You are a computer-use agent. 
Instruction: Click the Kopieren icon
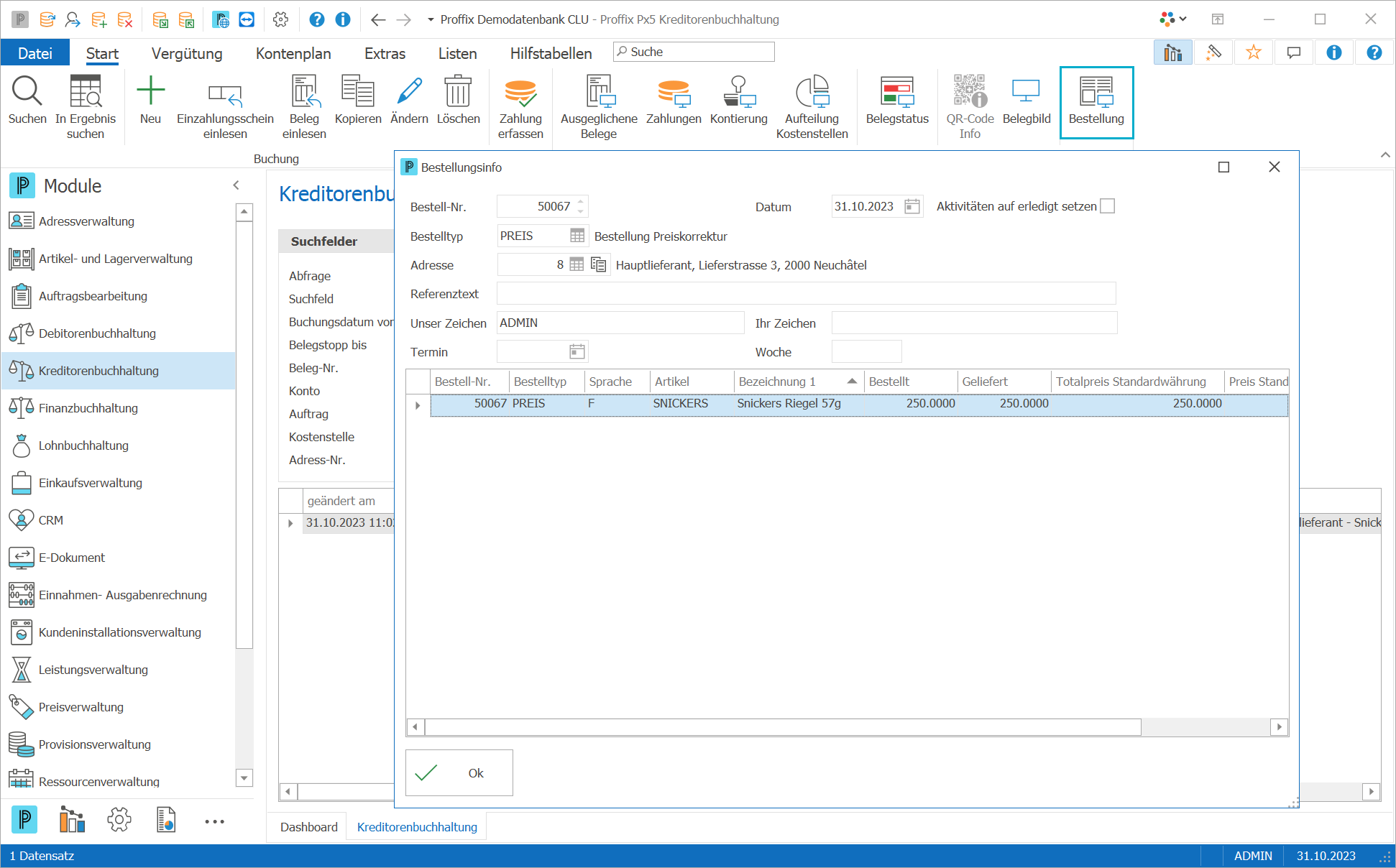tap(358, 101)
